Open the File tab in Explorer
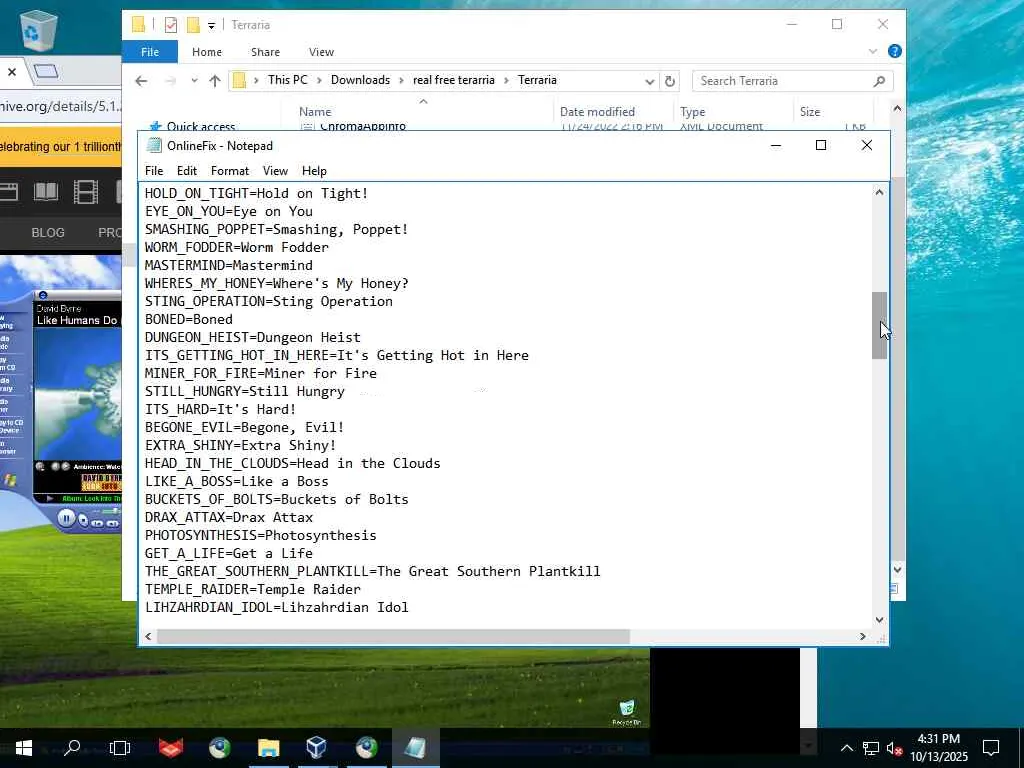This screenshot has height=768, width=1024. (x=150, y=52)
